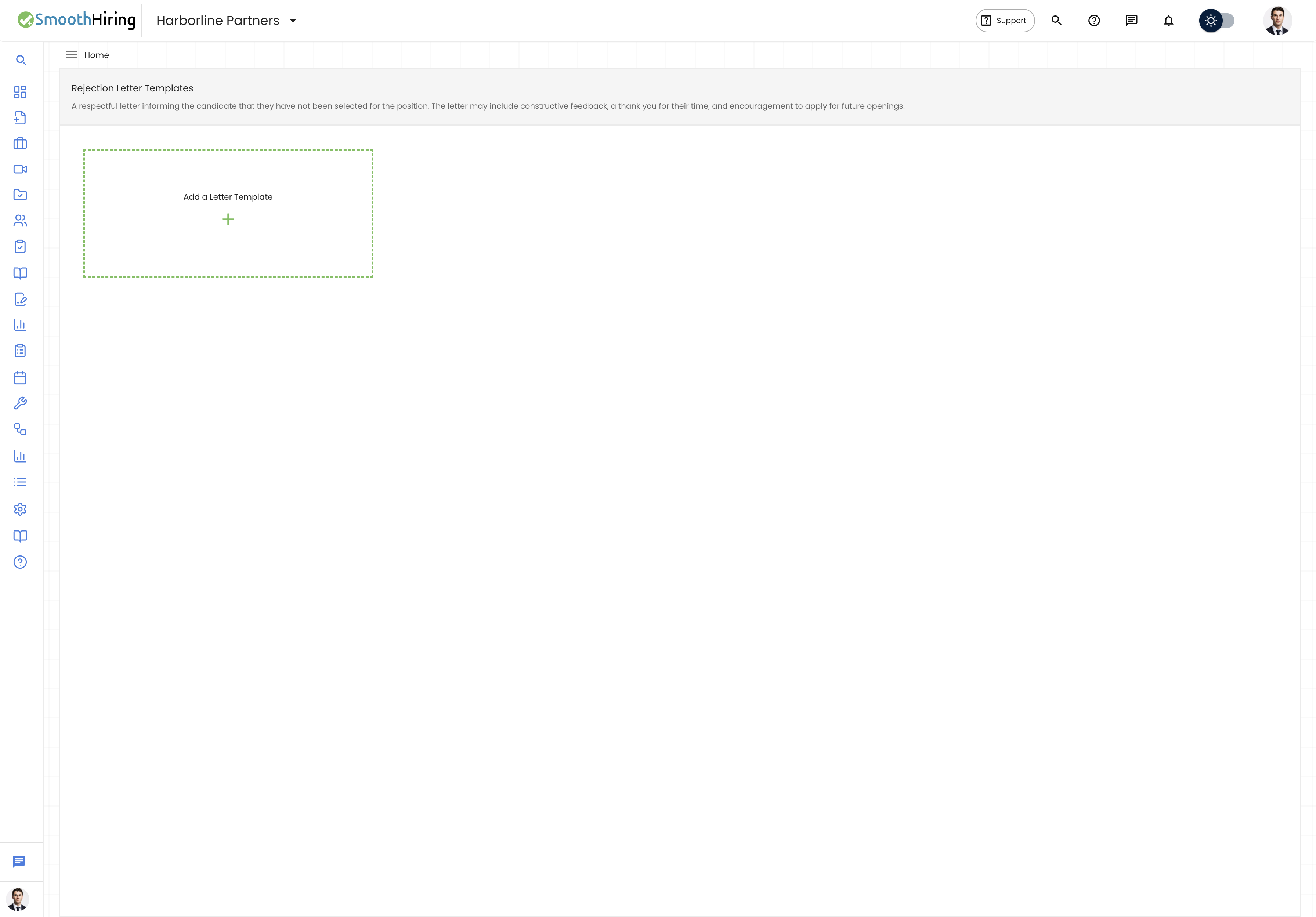
Task: Click the add document icon in sidebar
Action: 20,117
